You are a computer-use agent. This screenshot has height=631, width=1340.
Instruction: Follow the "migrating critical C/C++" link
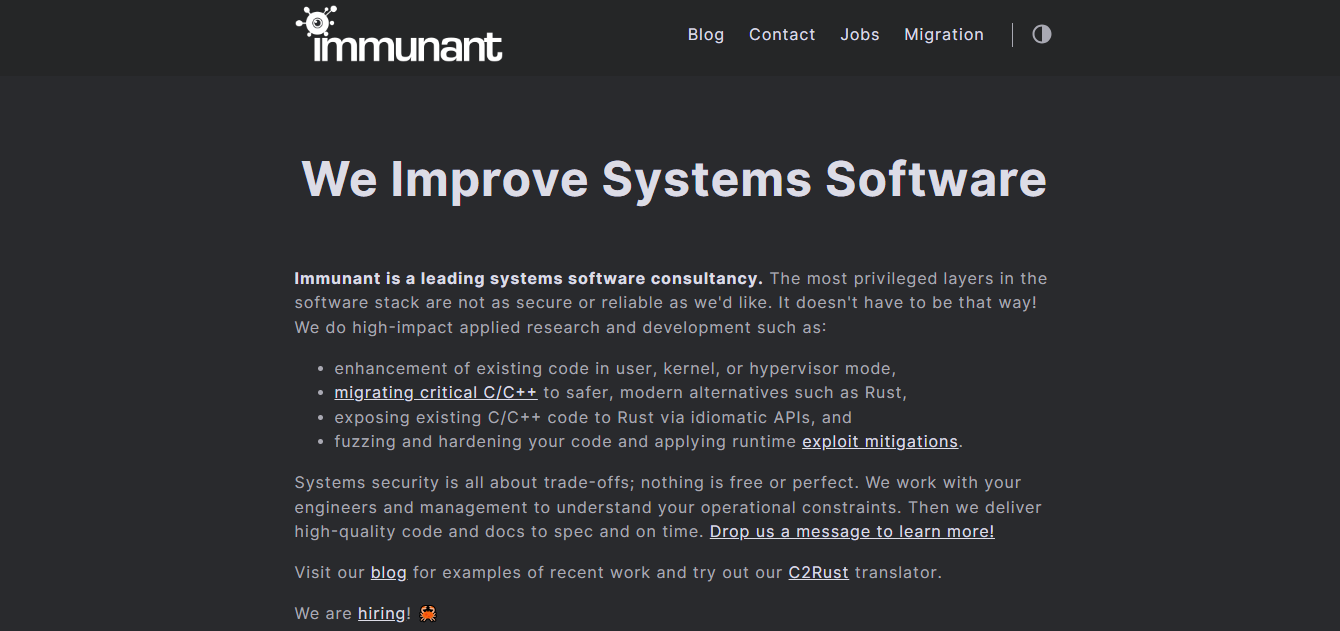point(436,393)
